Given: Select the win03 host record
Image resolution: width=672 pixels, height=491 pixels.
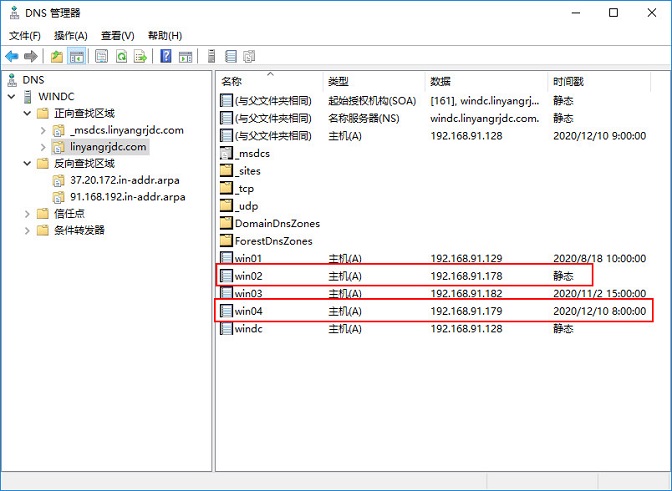Looking at the screenshot, I should click(433, 293).
